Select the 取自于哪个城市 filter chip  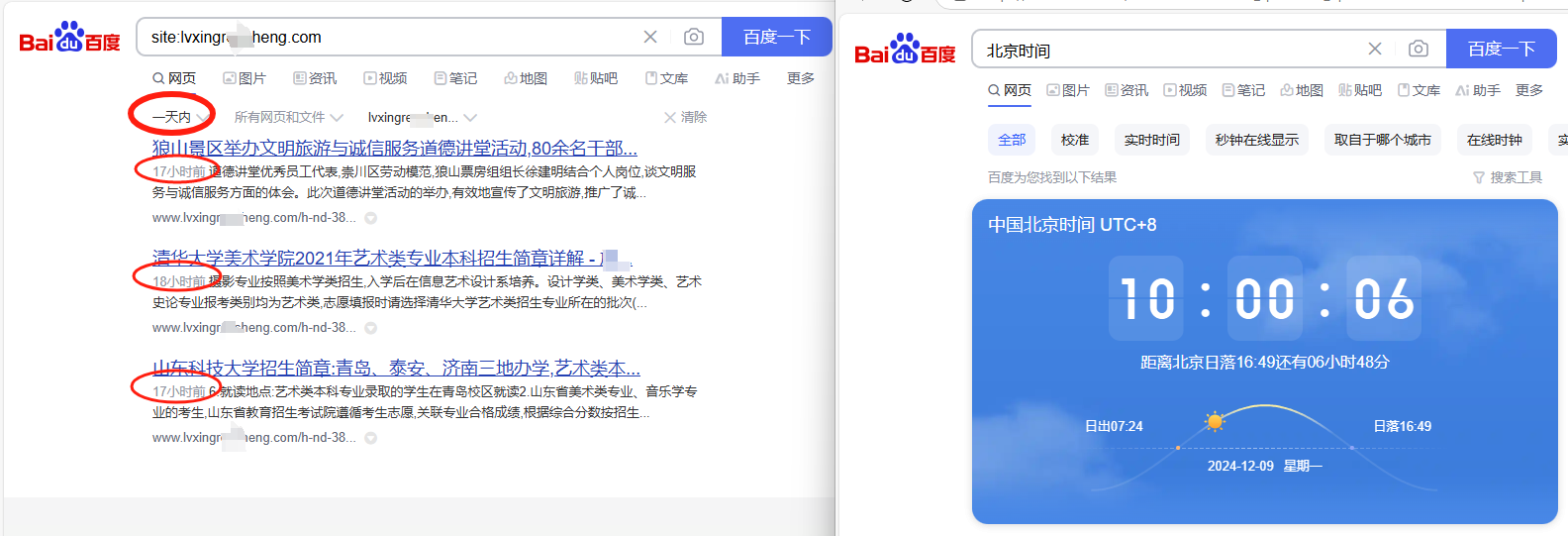1383,140
